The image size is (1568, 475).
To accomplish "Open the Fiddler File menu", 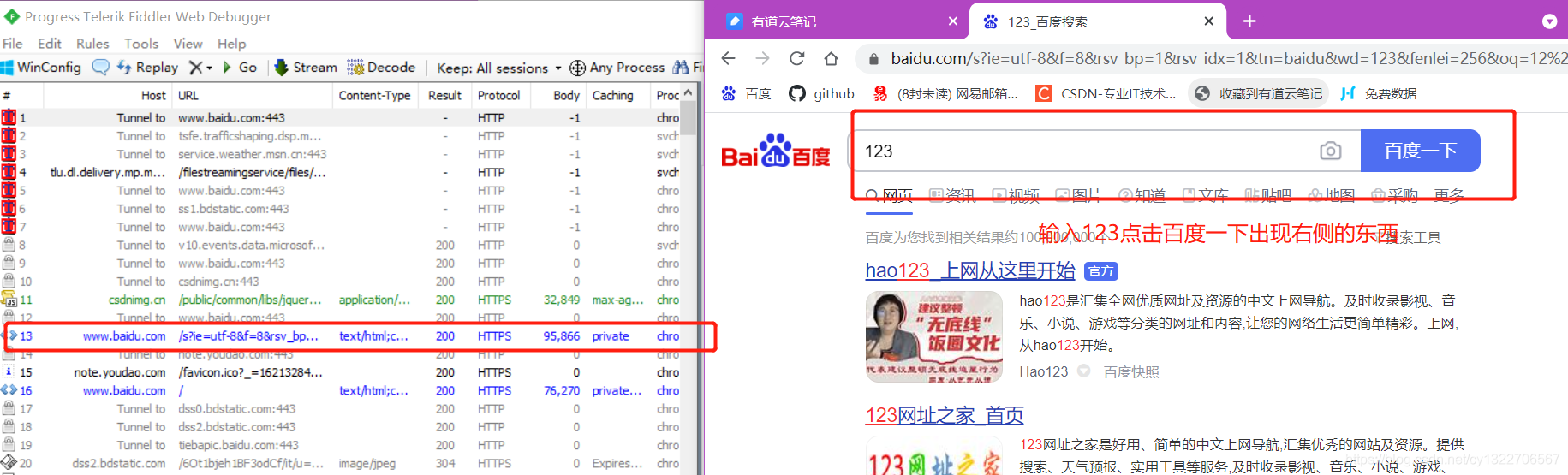I will pos(13,43).
